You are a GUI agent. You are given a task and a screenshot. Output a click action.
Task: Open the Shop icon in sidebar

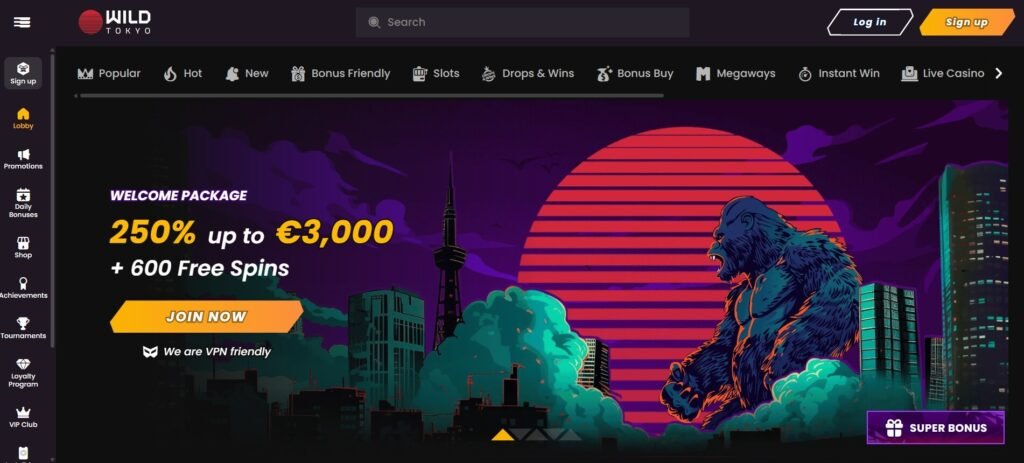pyautogui.click(x=23, y=243)
